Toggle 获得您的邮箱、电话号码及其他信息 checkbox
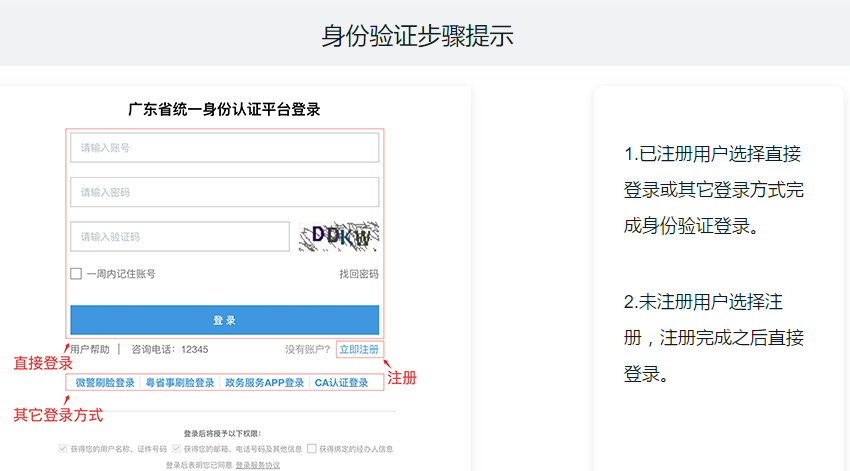 177,449
